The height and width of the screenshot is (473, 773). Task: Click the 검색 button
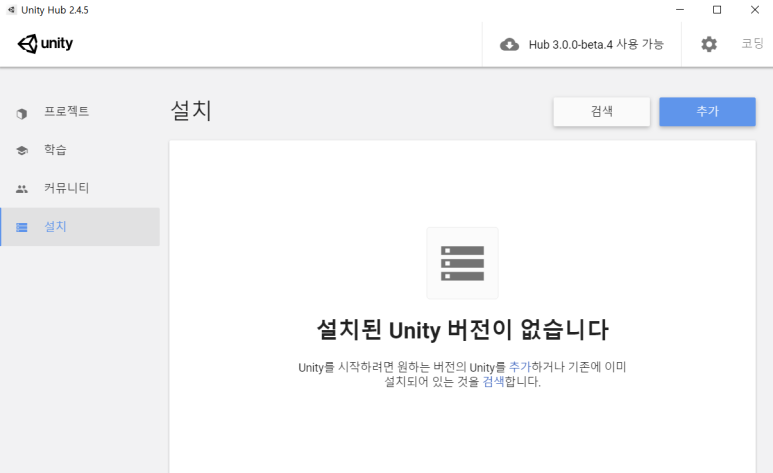pos(601,111)
